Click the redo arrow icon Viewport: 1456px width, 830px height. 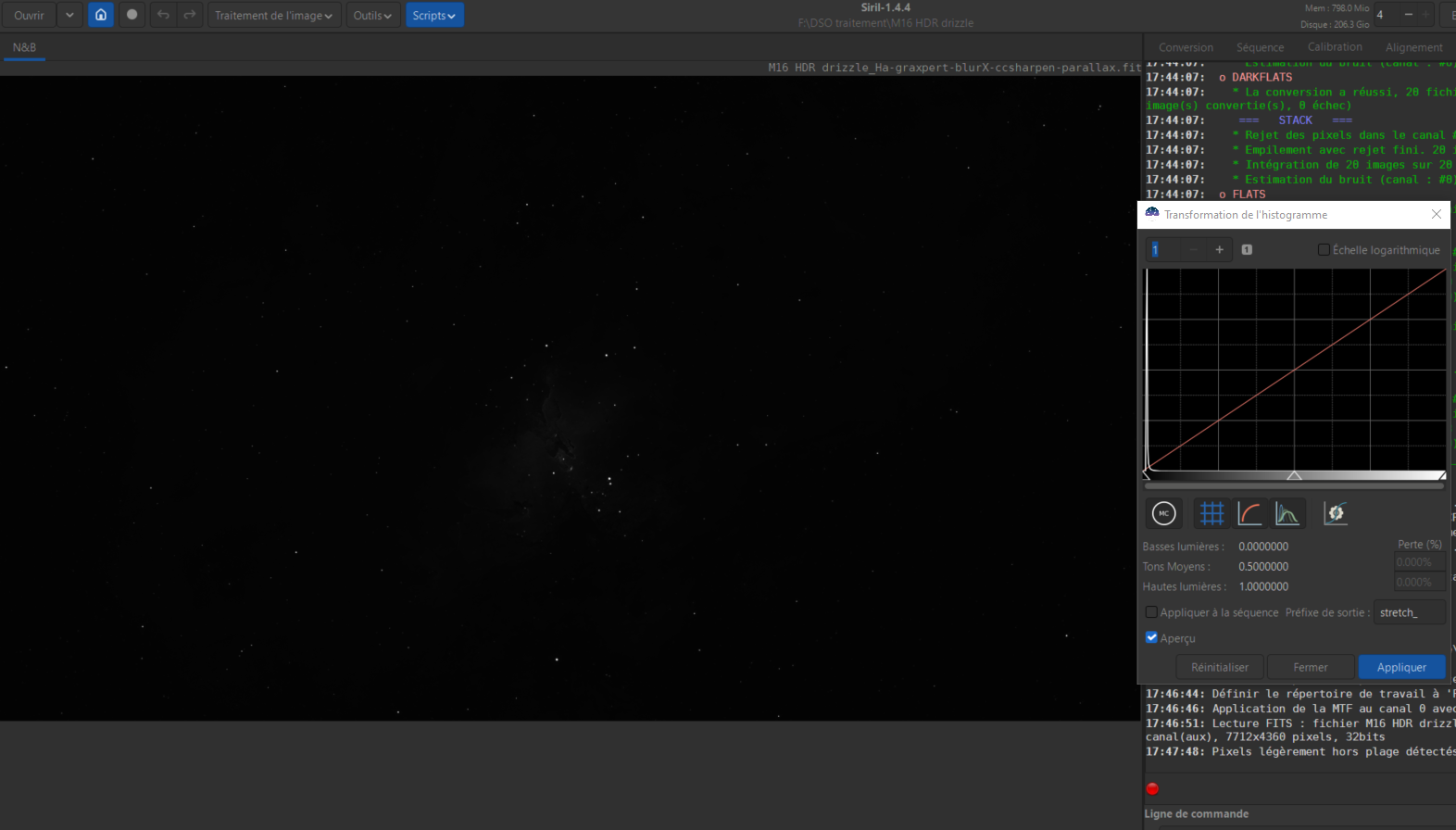click(190, 15)
